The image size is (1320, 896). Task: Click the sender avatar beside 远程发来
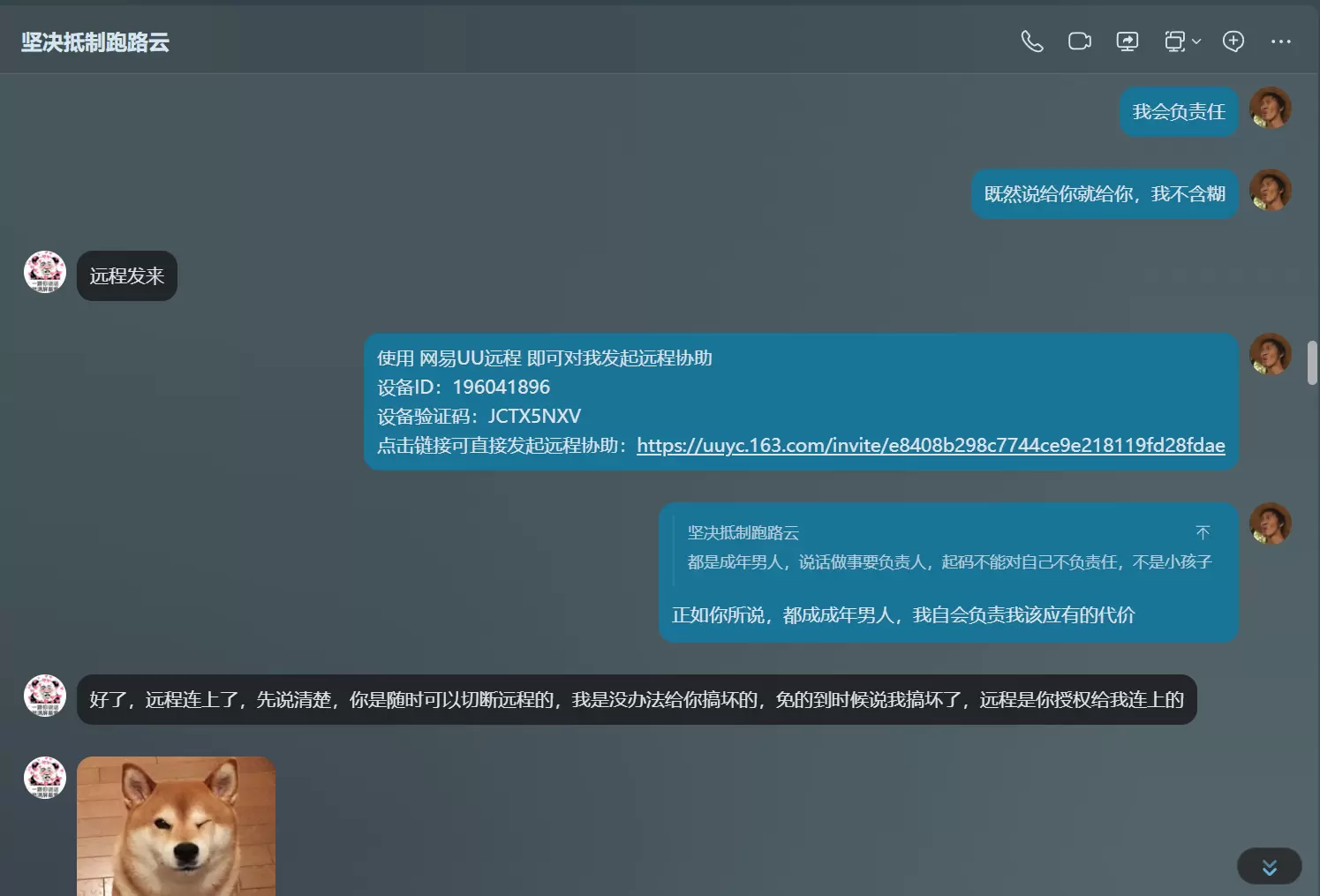pos(45,272)
